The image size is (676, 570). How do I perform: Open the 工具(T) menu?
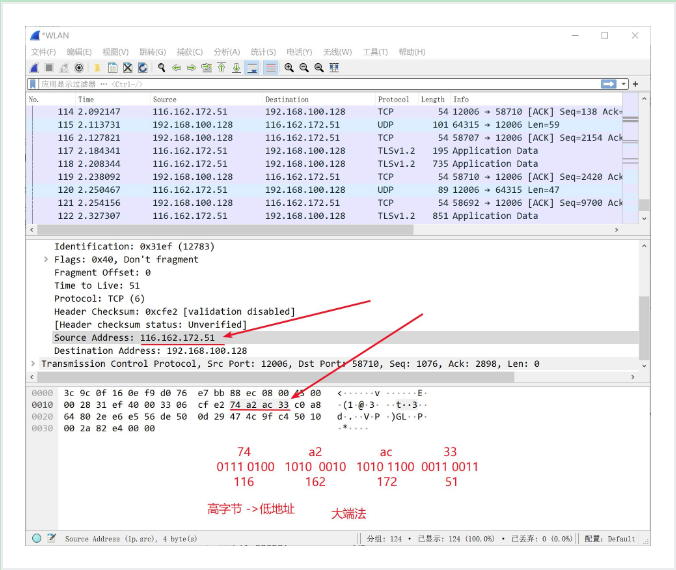[376, 52]
